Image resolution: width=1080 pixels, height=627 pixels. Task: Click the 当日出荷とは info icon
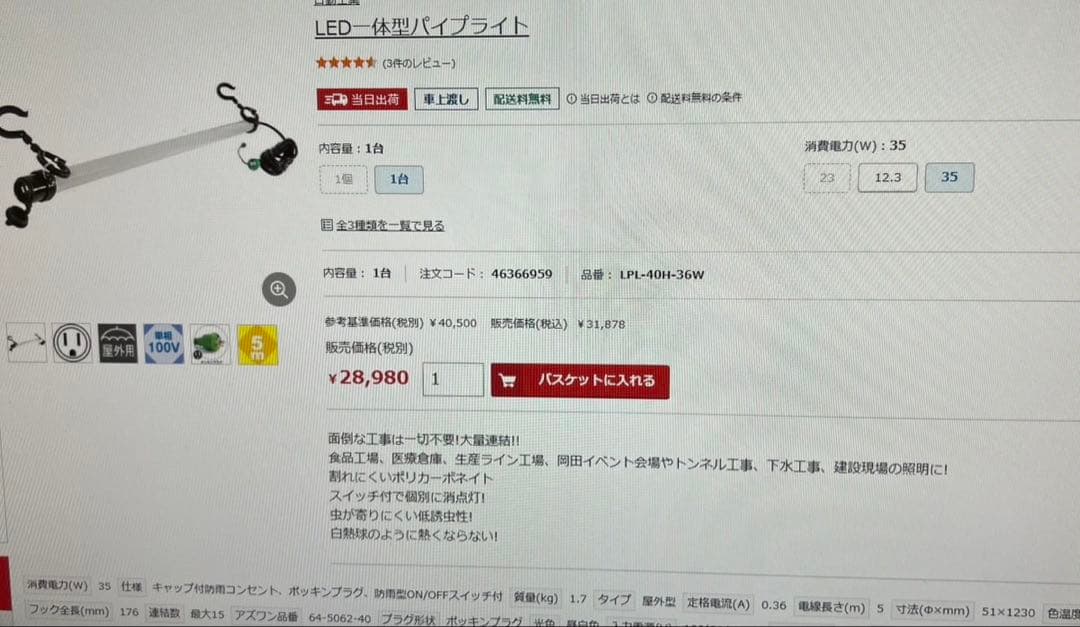tap(572, 99)
